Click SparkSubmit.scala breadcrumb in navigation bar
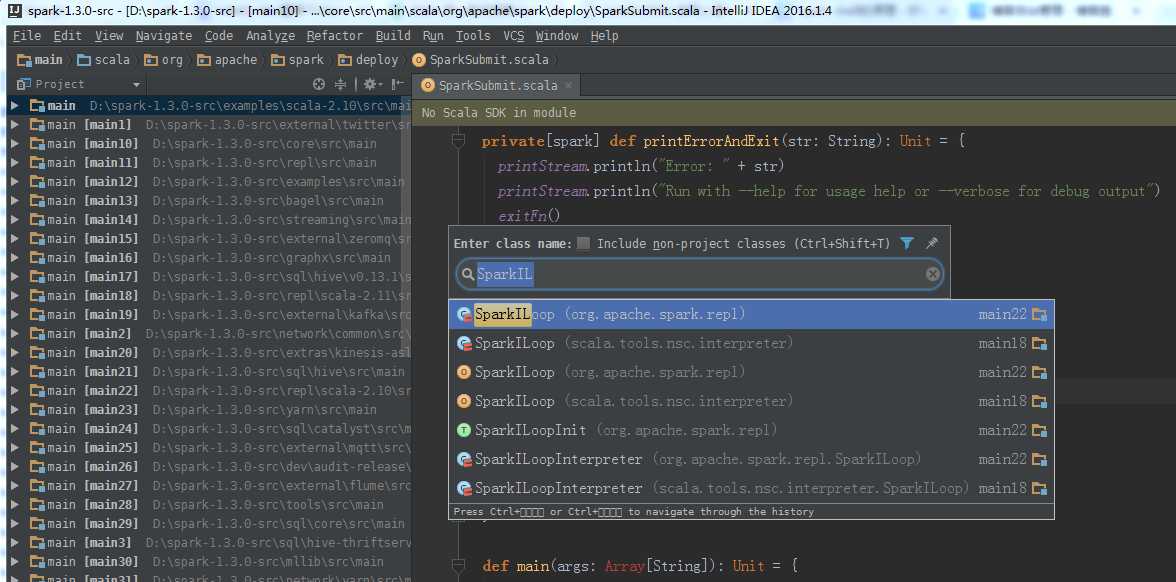This screenshot has width=1176, height=582. point(481,59)
